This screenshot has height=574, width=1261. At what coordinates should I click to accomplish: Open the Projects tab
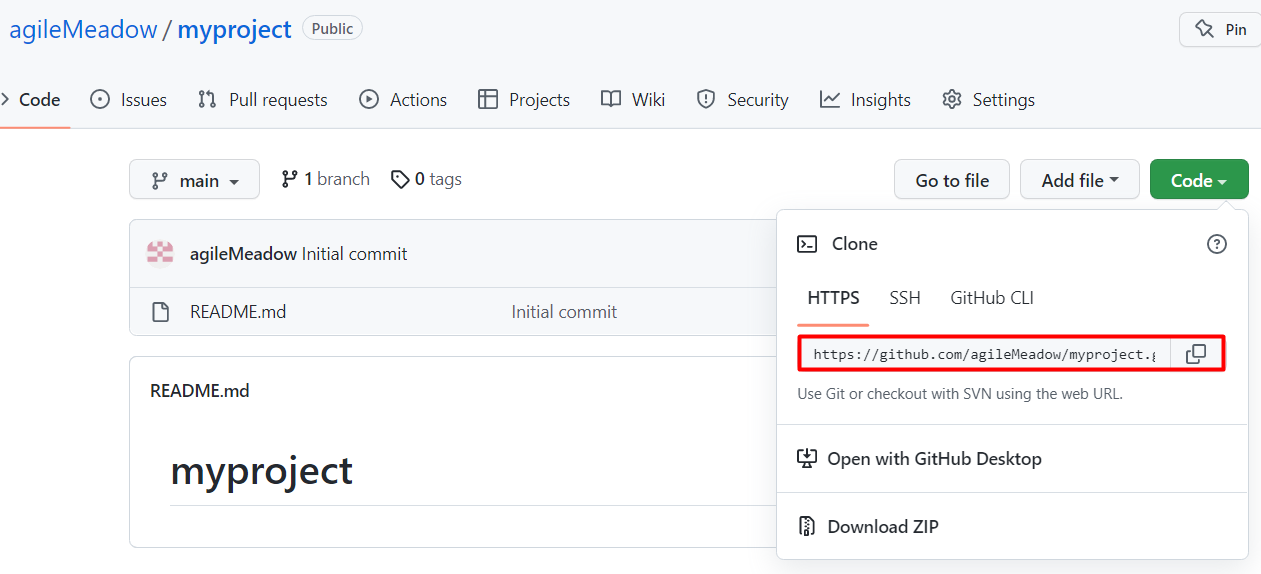coord(524,100)
